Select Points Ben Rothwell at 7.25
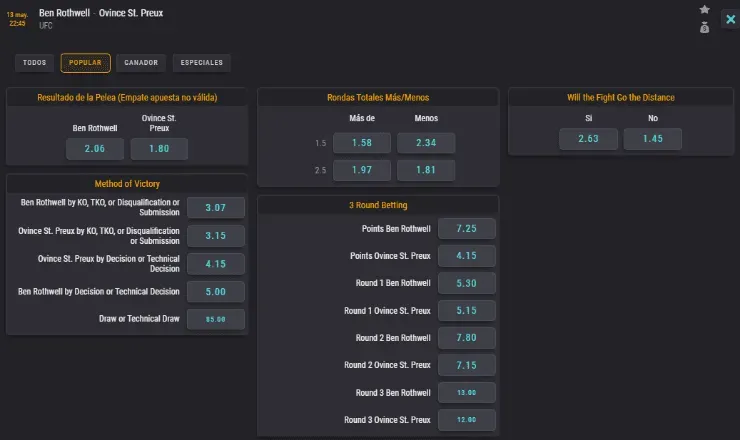 pyautogui.click(x=466, y=229)
